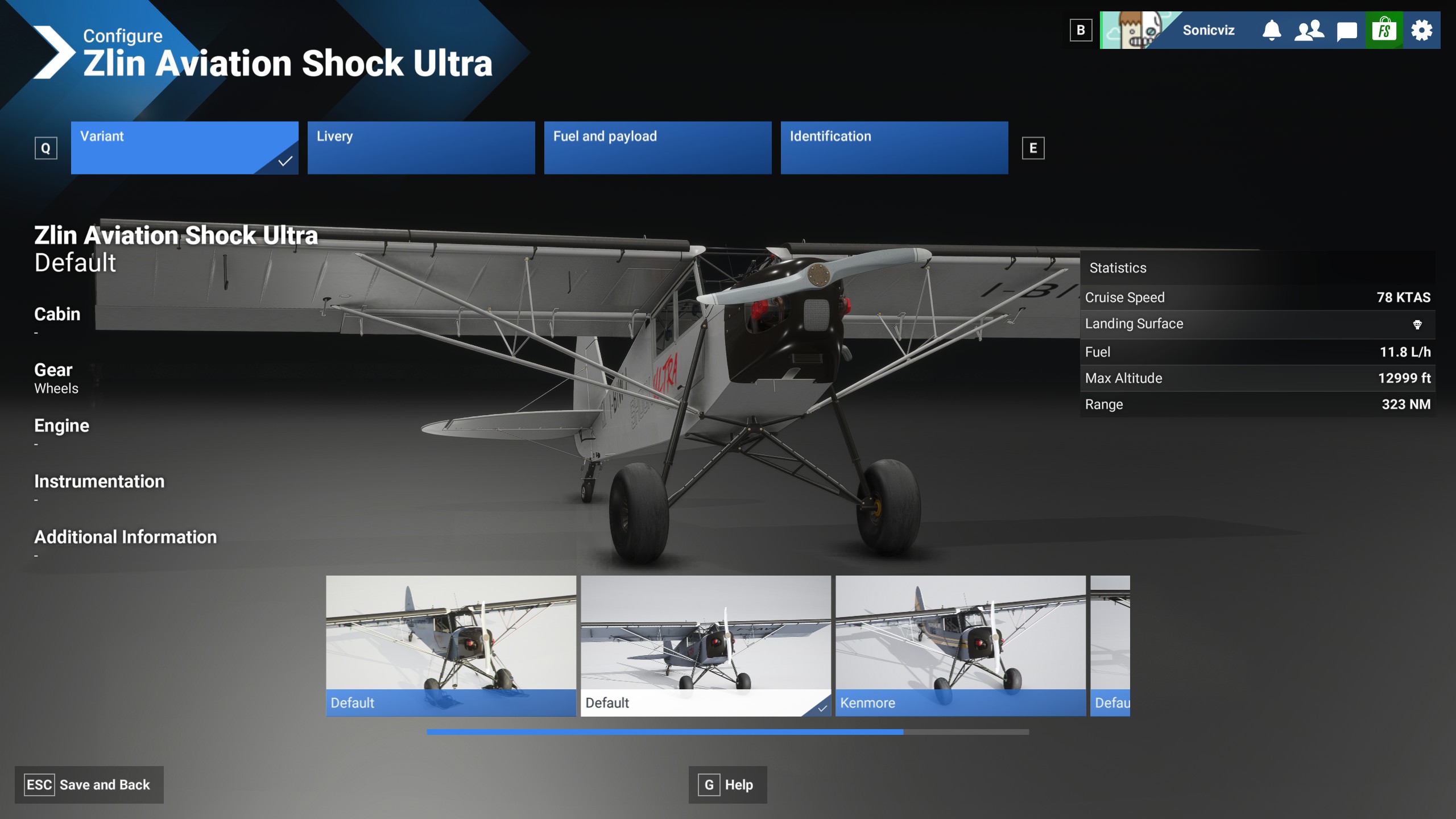Select the Kenmore variant thumbnail
The image size is (1456, 819).
pyautogui.click(x=961, y=646)
